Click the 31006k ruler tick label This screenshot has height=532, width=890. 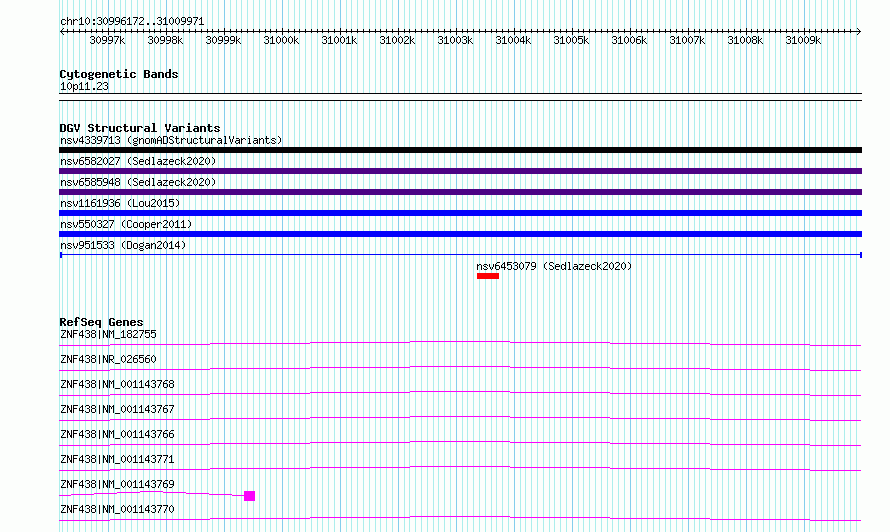[x=629, y=40]
